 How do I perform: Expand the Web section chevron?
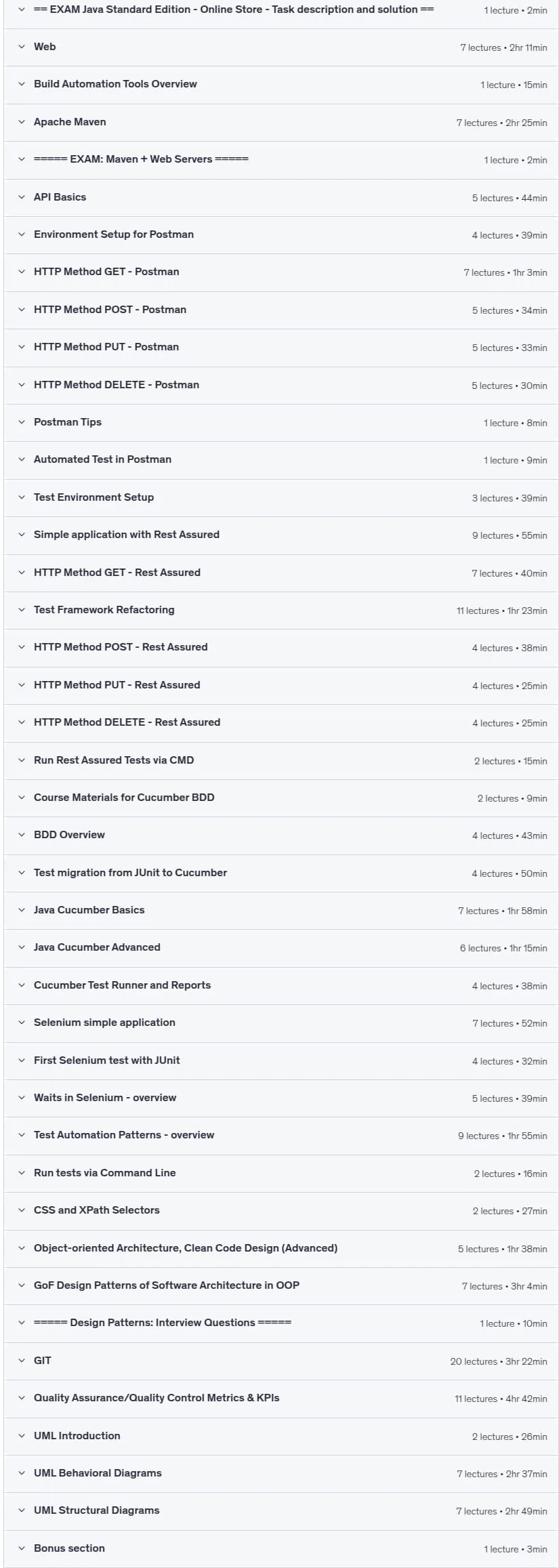pos(21,47)
